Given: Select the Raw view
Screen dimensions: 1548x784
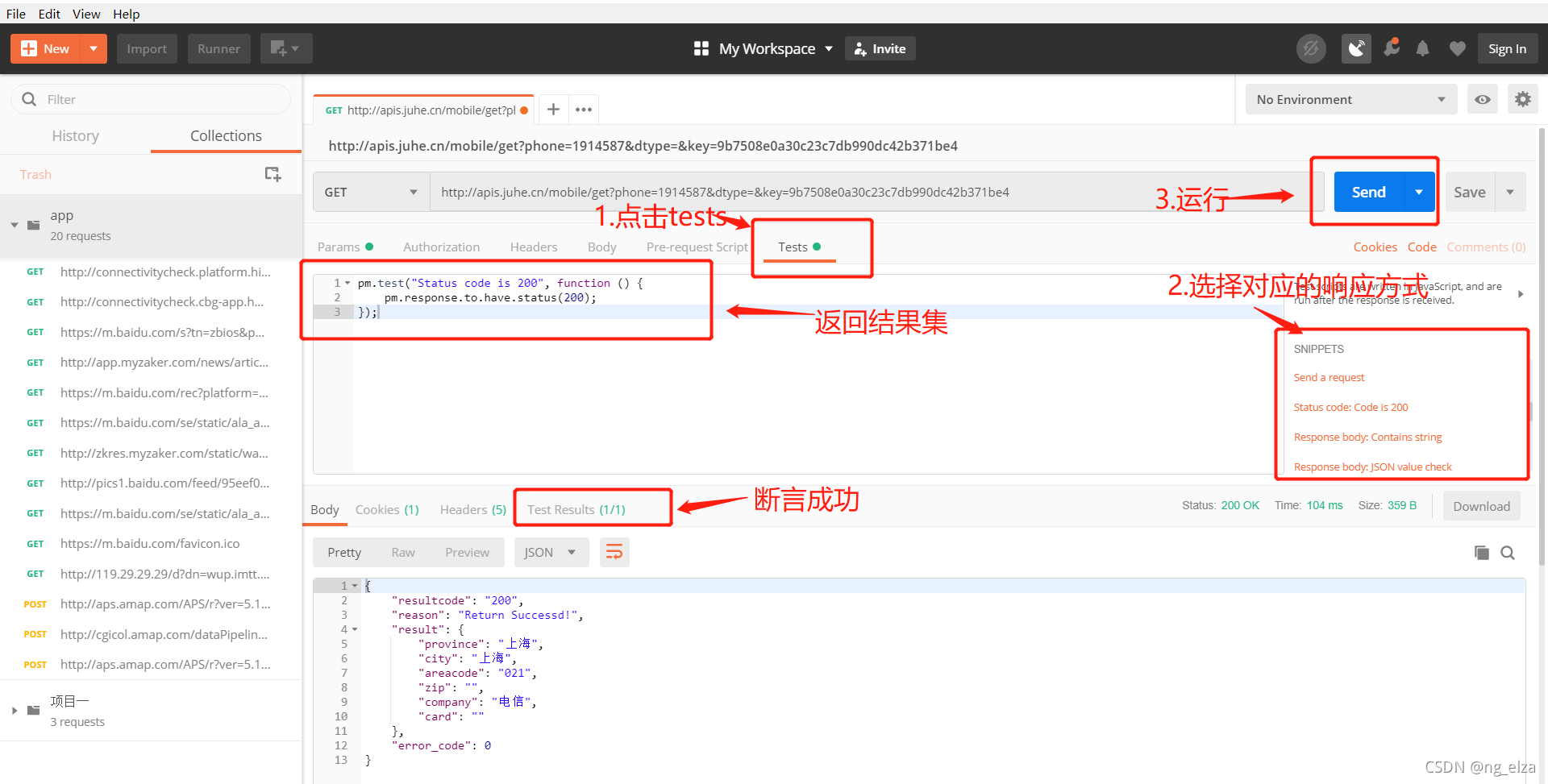Looking at the screenshot, I should coord(403,552).
